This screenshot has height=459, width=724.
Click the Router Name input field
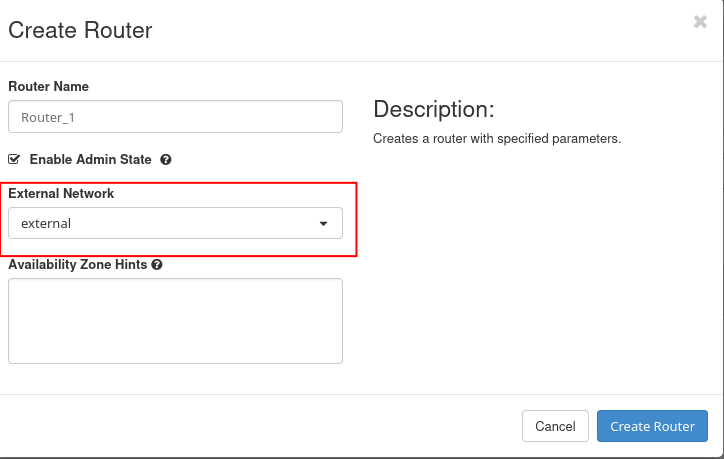point(175,117)
